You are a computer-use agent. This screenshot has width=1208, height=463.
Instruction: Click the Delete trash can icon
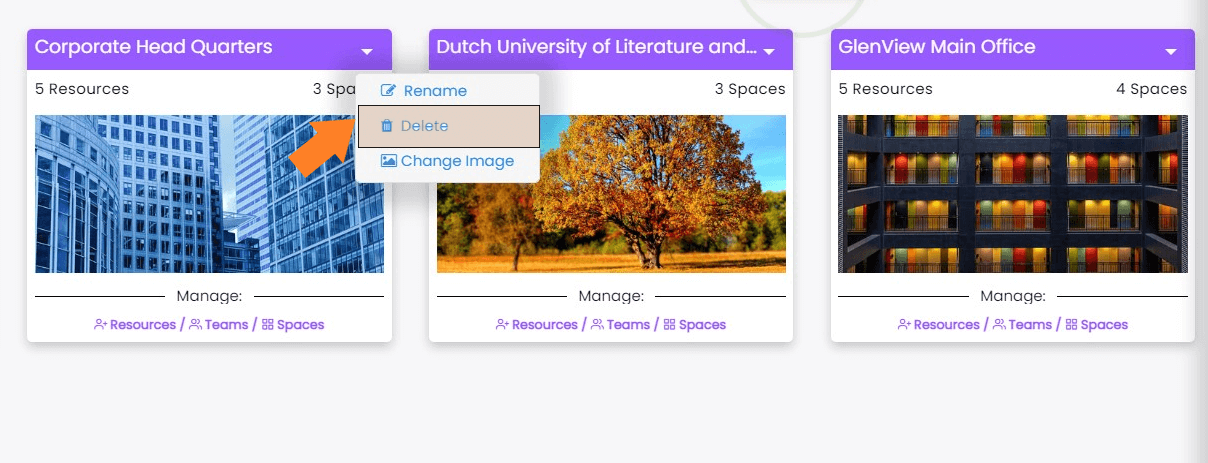tap(387, 126)
